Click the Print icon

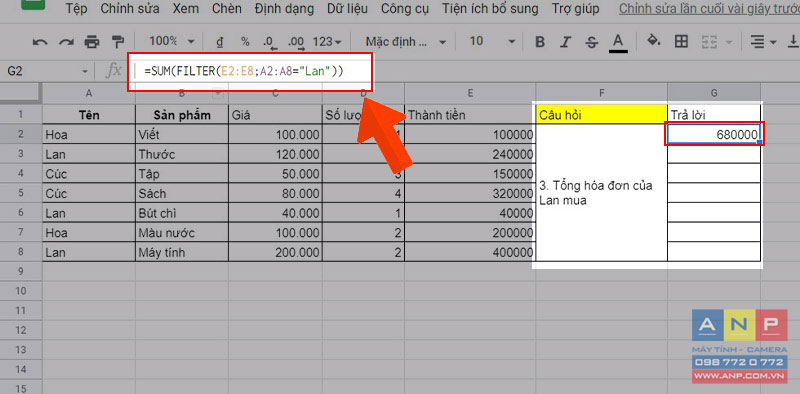pyautogui.click(x=92, y=41)
